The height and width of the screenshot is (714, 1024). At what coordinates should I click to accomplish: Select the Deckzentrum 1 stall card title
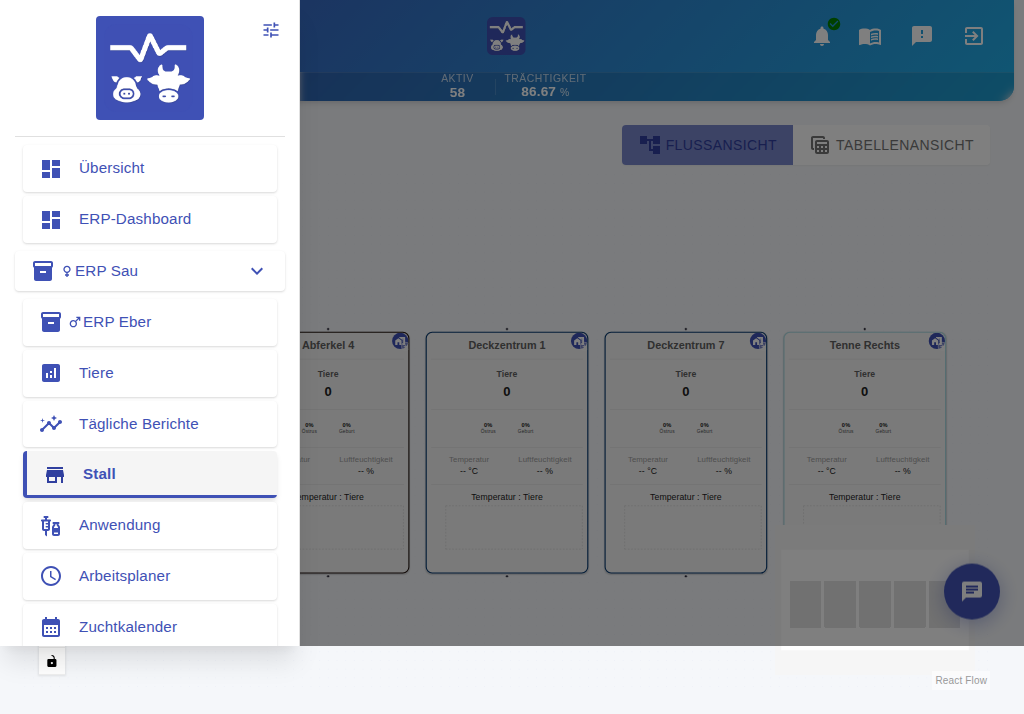coord(507,345)
